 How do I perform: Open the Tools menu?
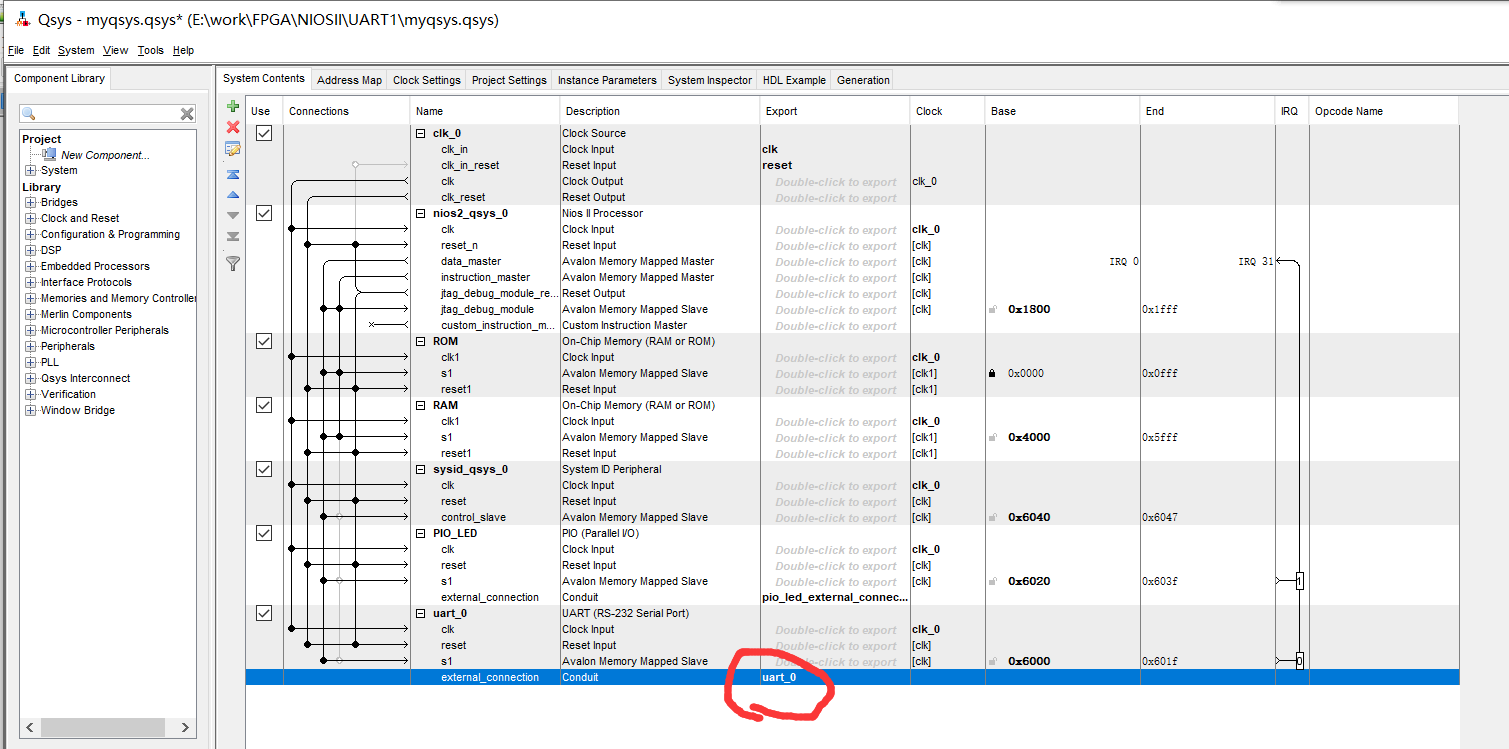(150, 50)
